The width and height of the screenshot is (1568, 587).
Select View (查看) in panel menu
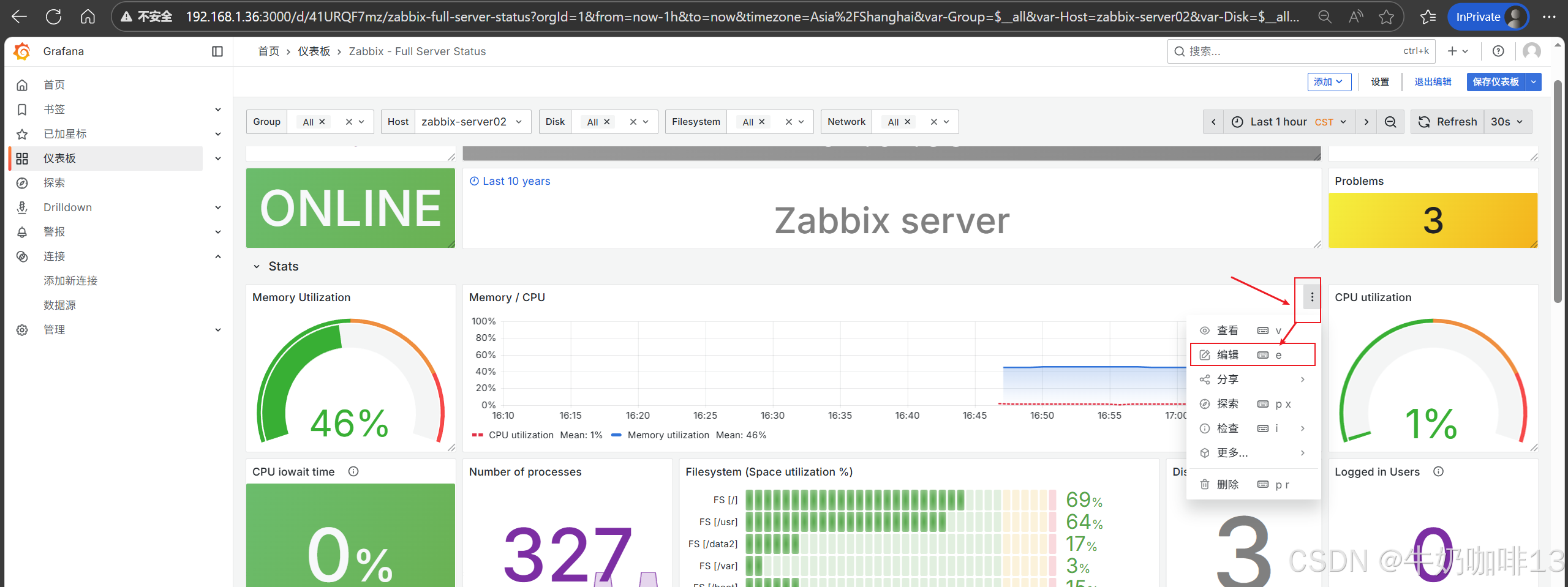point(1253,331)
